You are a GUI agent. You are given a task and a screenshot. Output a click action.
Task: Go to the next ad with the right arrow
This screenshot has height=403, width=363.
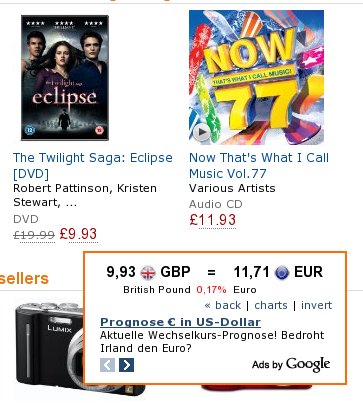126,365
